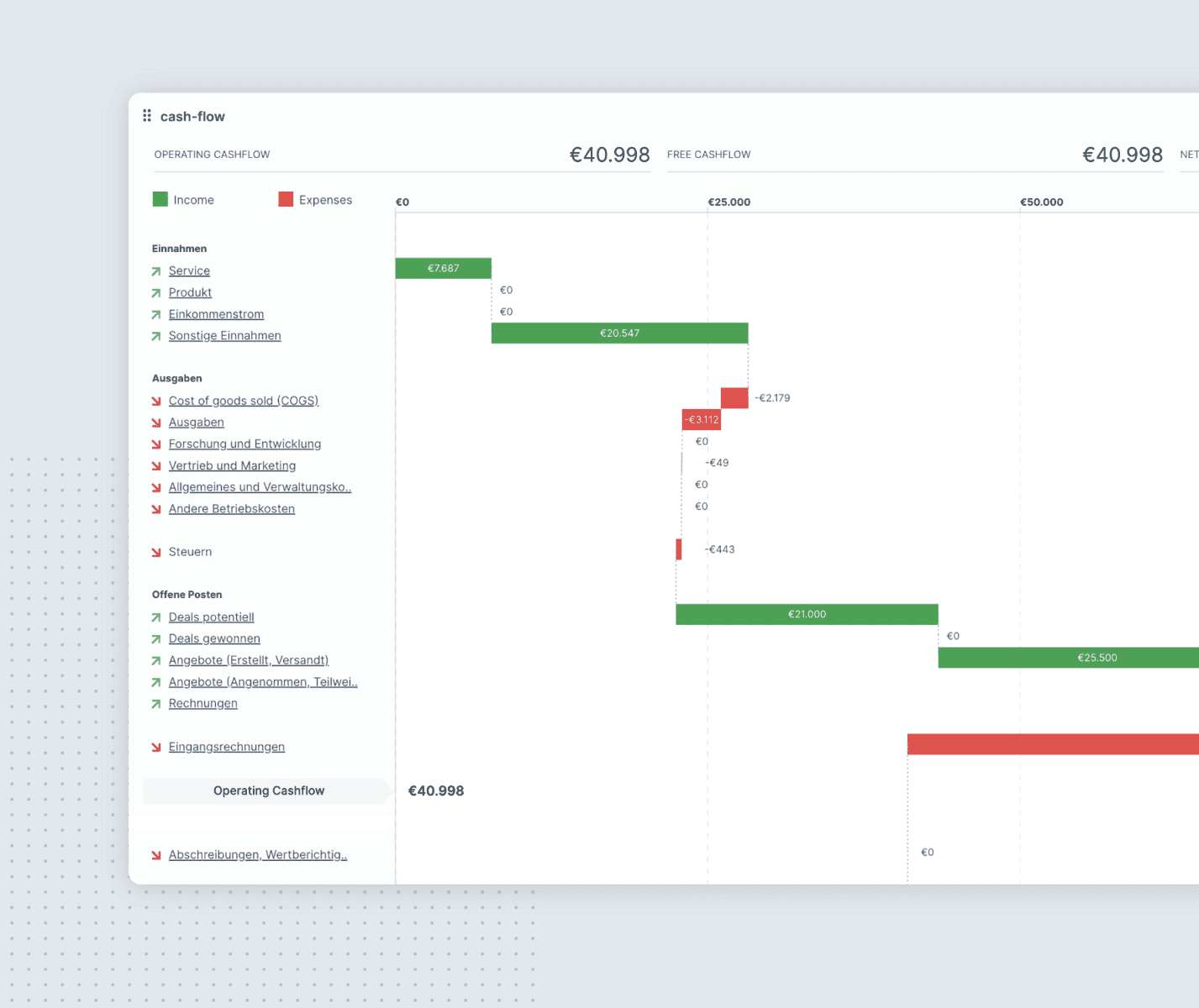Click the red arrow beside Abschreibungen
1199x1008 pixels.
[x=155, y=855]
